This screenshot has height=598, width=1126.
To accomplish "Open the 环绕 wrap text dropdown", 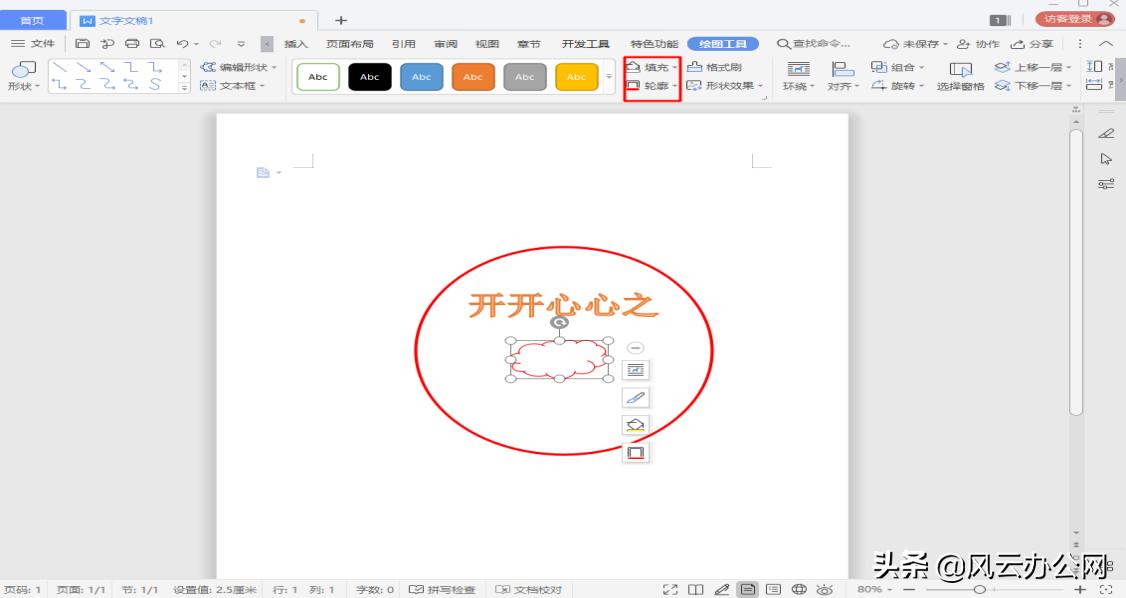I will coord(799,76).
